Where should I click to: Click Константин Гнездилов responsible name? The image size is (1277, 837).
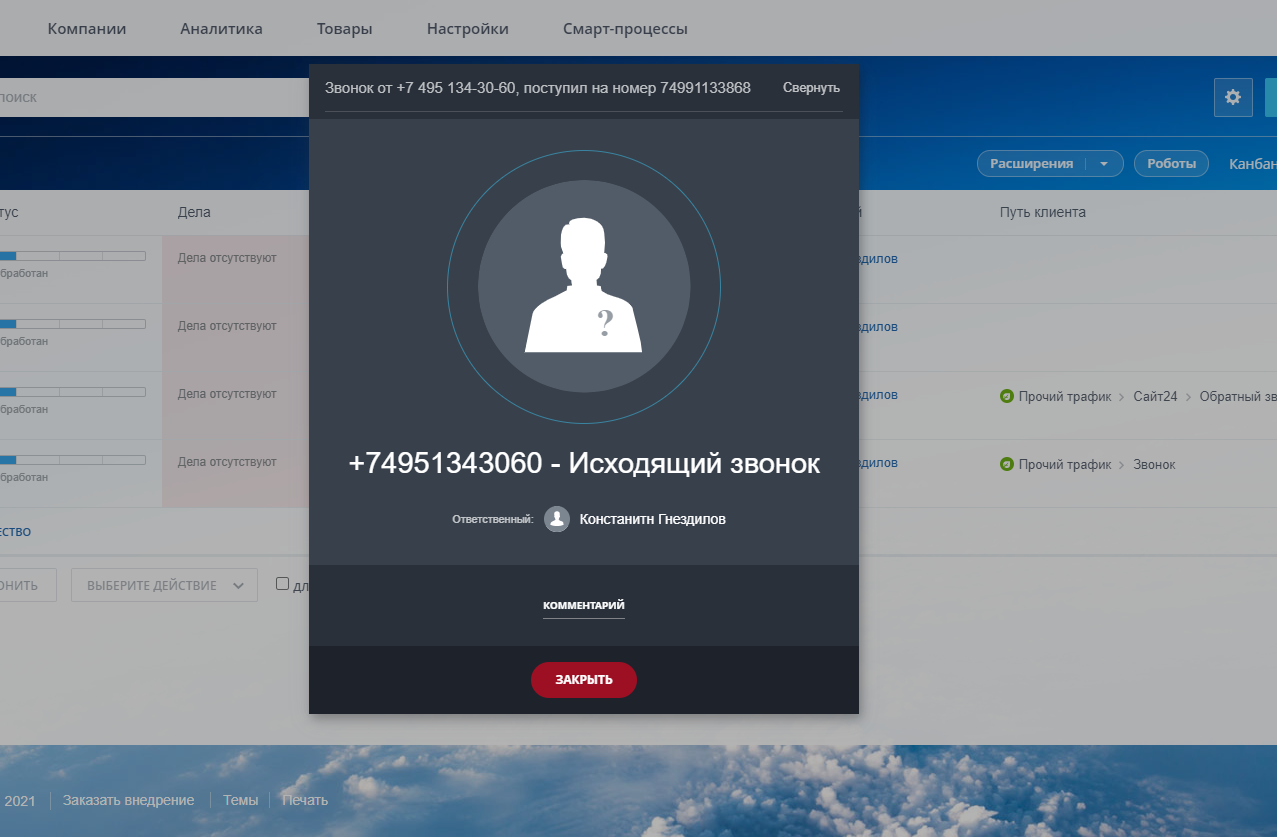point(653,519)
